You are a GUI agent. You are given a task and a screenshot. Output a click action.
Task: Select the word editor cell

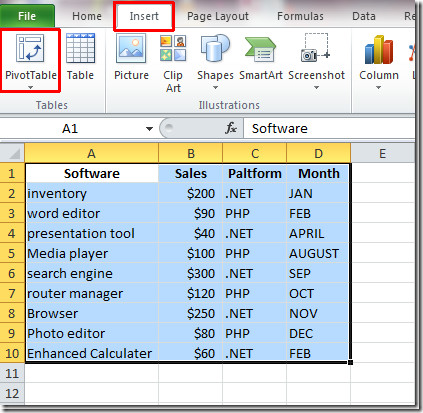(x=92, y=213)
